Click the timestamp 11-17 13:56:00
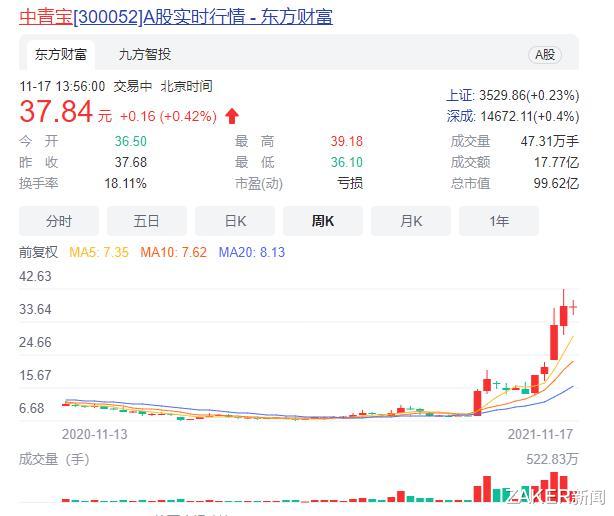 point(63,86)
